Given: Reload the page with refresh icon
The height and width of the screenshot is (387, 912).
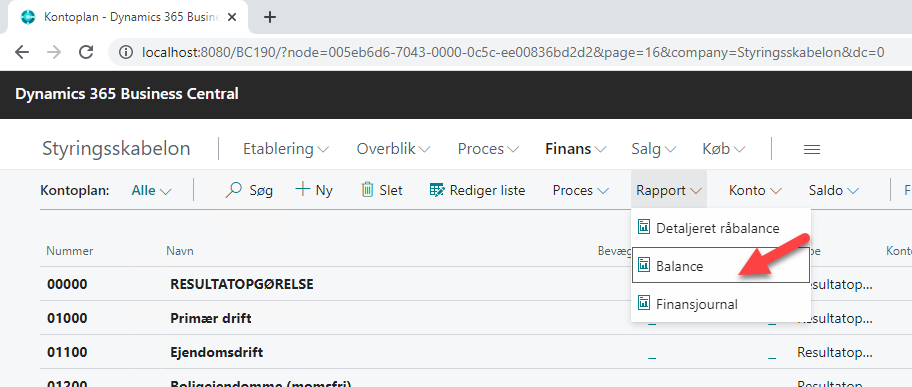Looking at the screenshot, I should click(x=86, y=52).
